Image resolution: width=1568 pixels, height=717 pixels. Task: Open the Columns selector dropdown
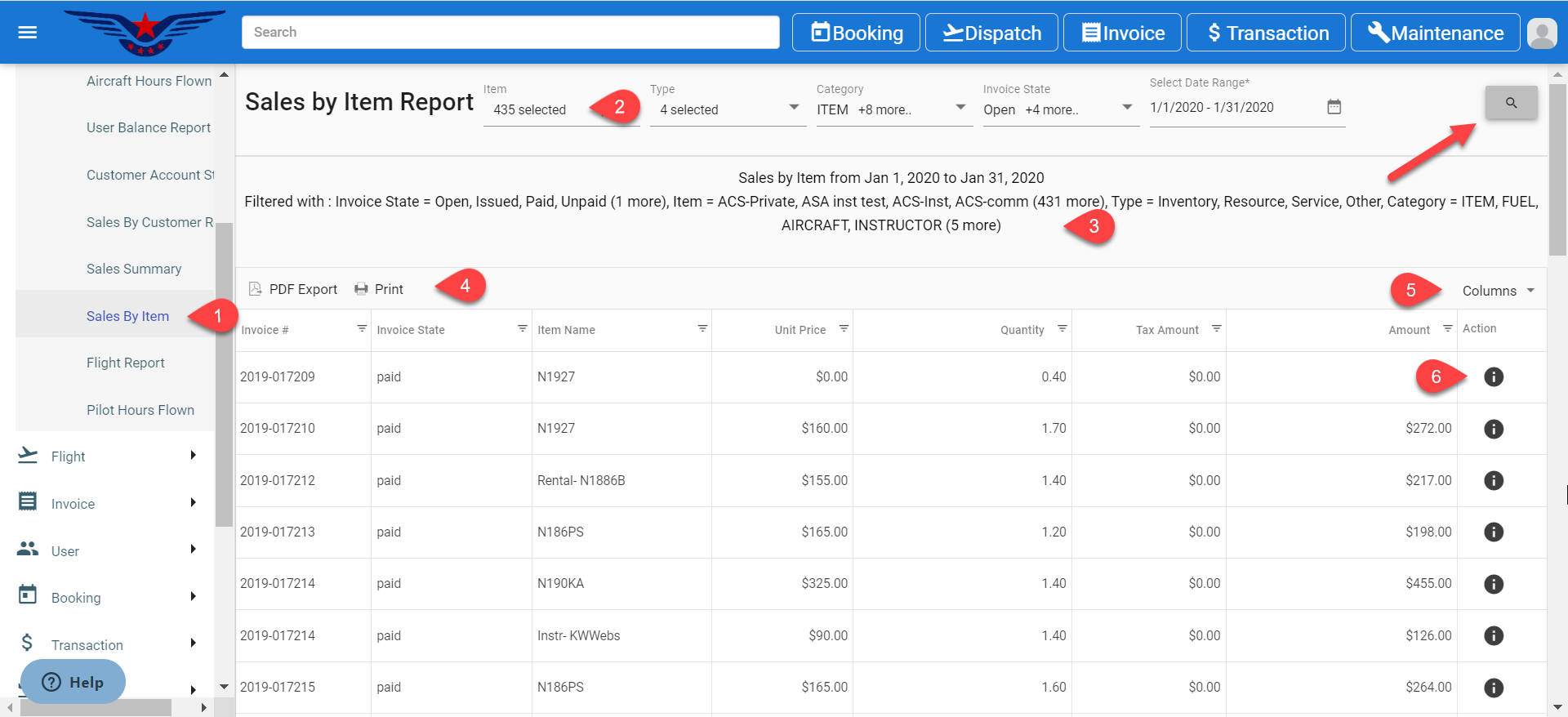click(1498, 291)
